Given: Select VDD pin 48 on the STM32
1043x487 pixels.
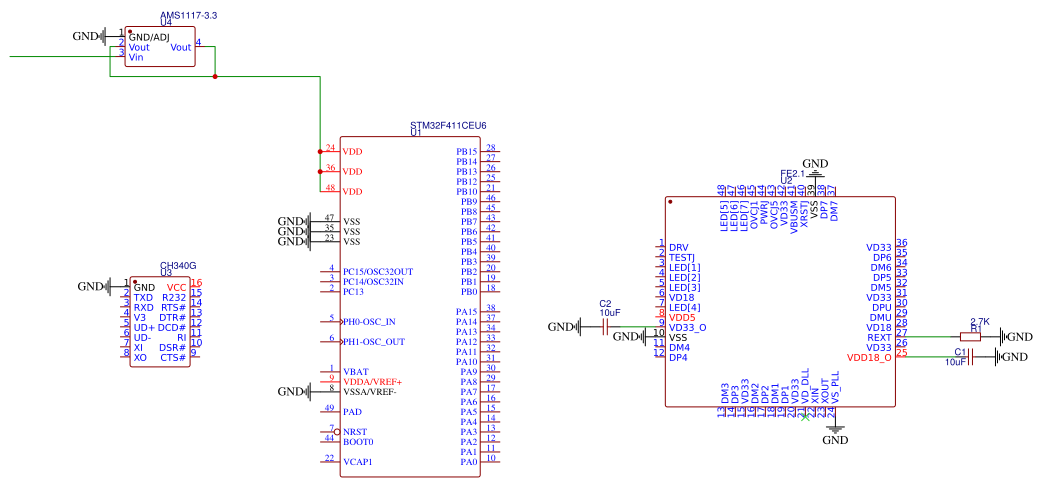Looking at the screenshot, I should coord(352,192).
